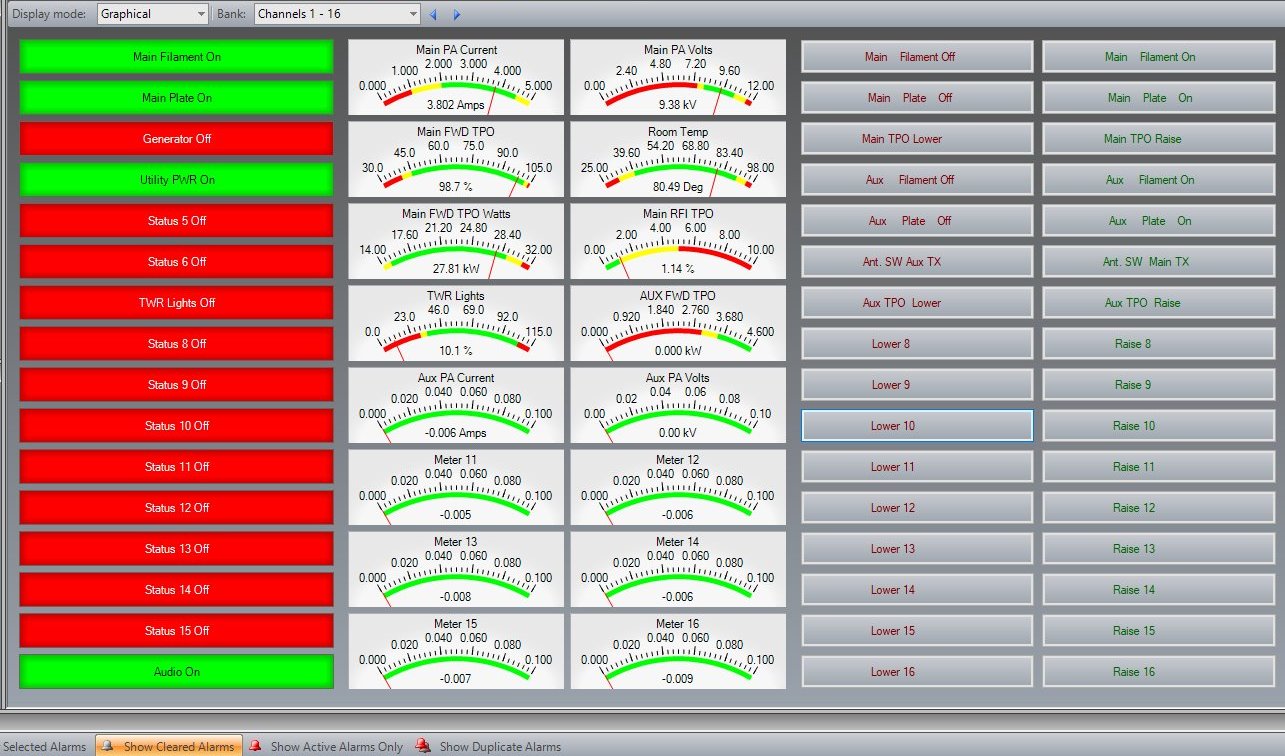
Task: Open the Display mode dropdown
Action: pos(153,14)
